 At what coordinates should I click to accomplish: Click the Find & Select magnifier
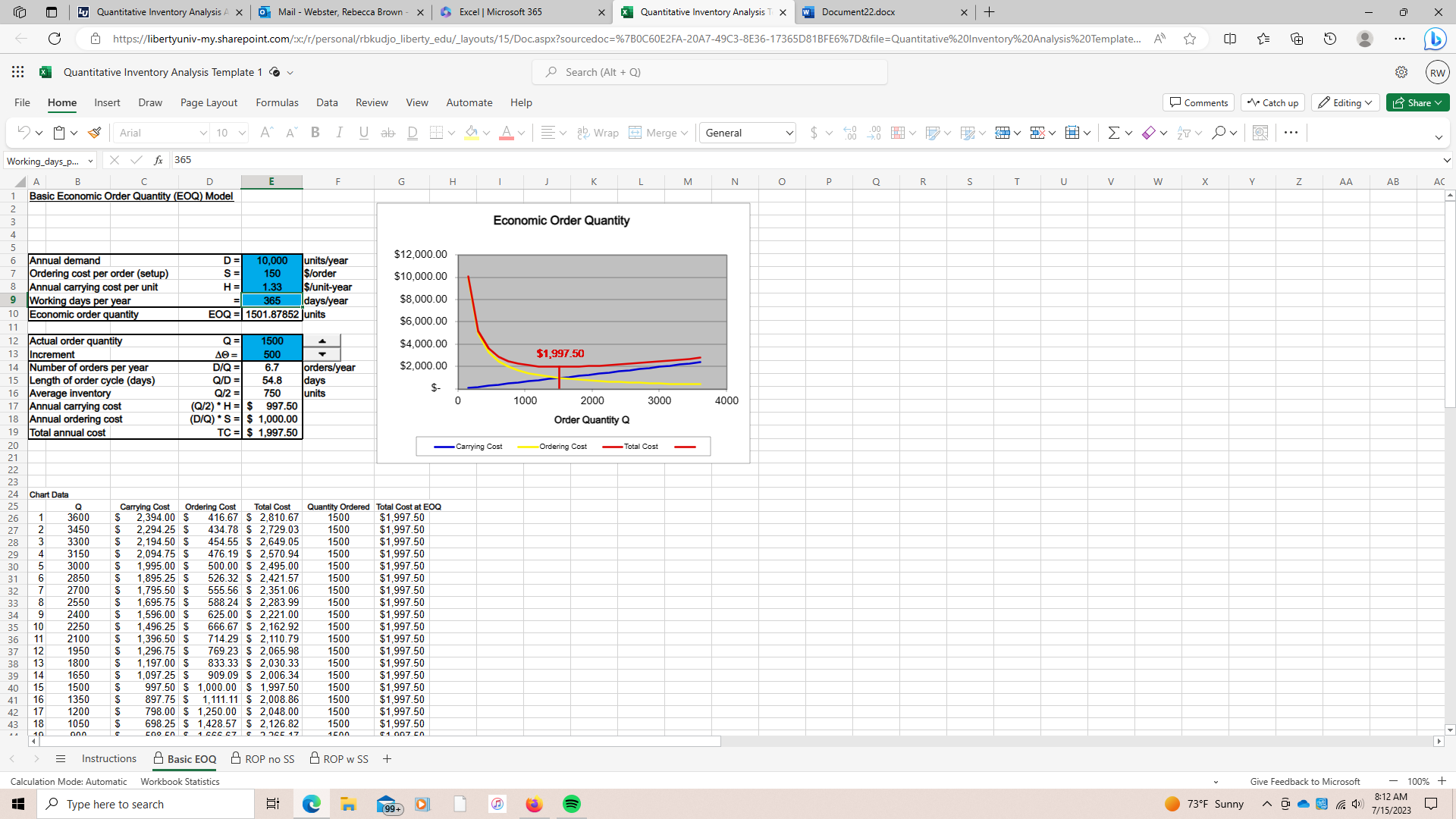[1219, 133]
